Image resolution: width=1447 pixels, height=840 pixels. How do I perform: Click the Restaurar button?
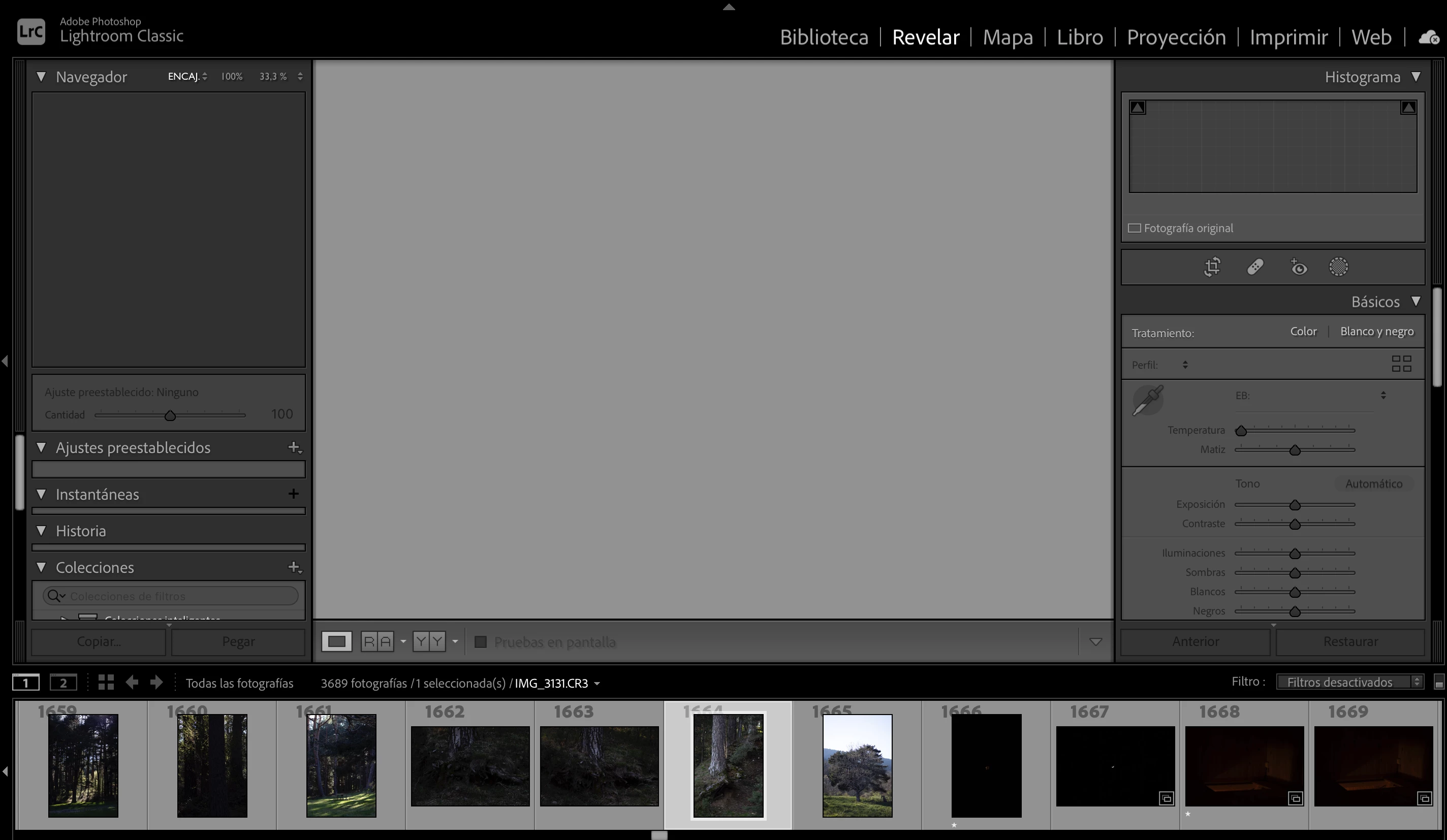point(1350,641)
